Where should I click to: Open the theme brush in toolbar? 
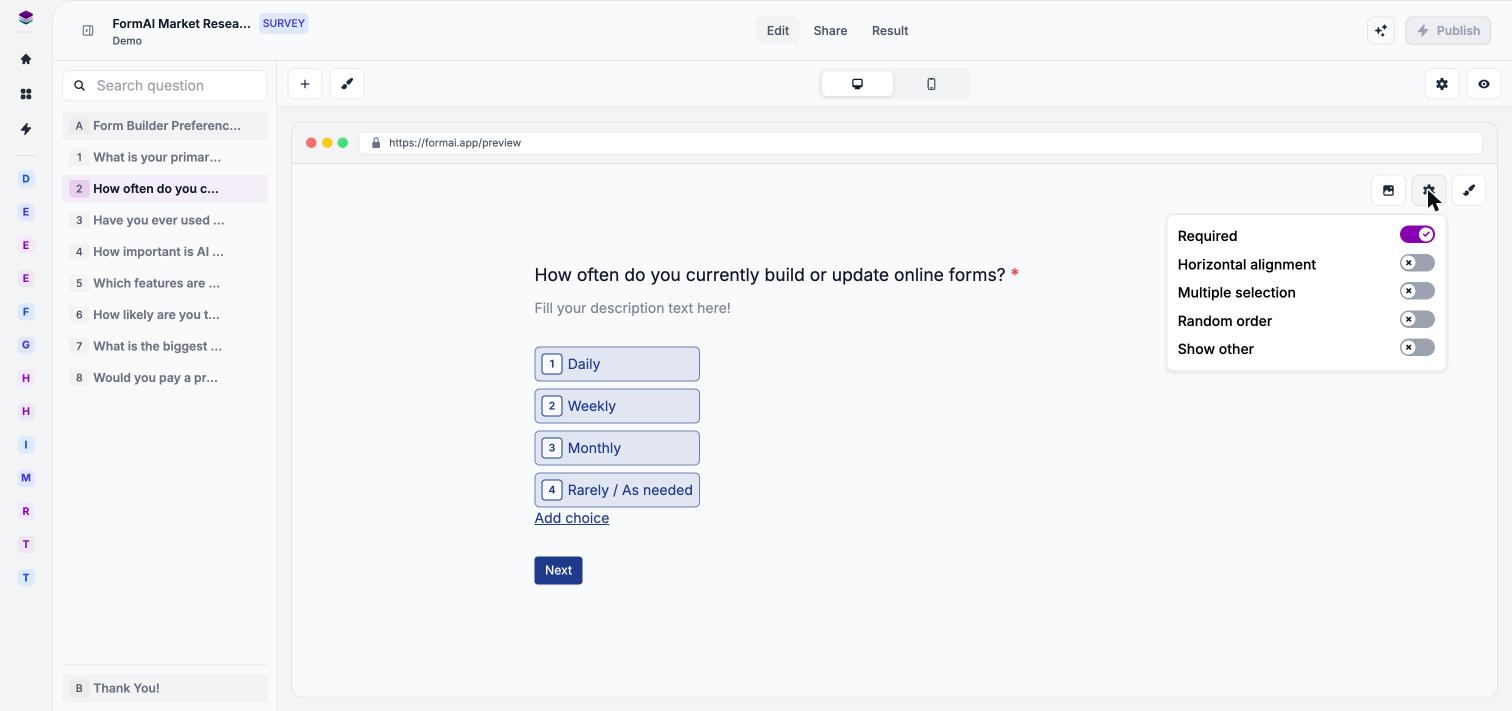[347, 84]
